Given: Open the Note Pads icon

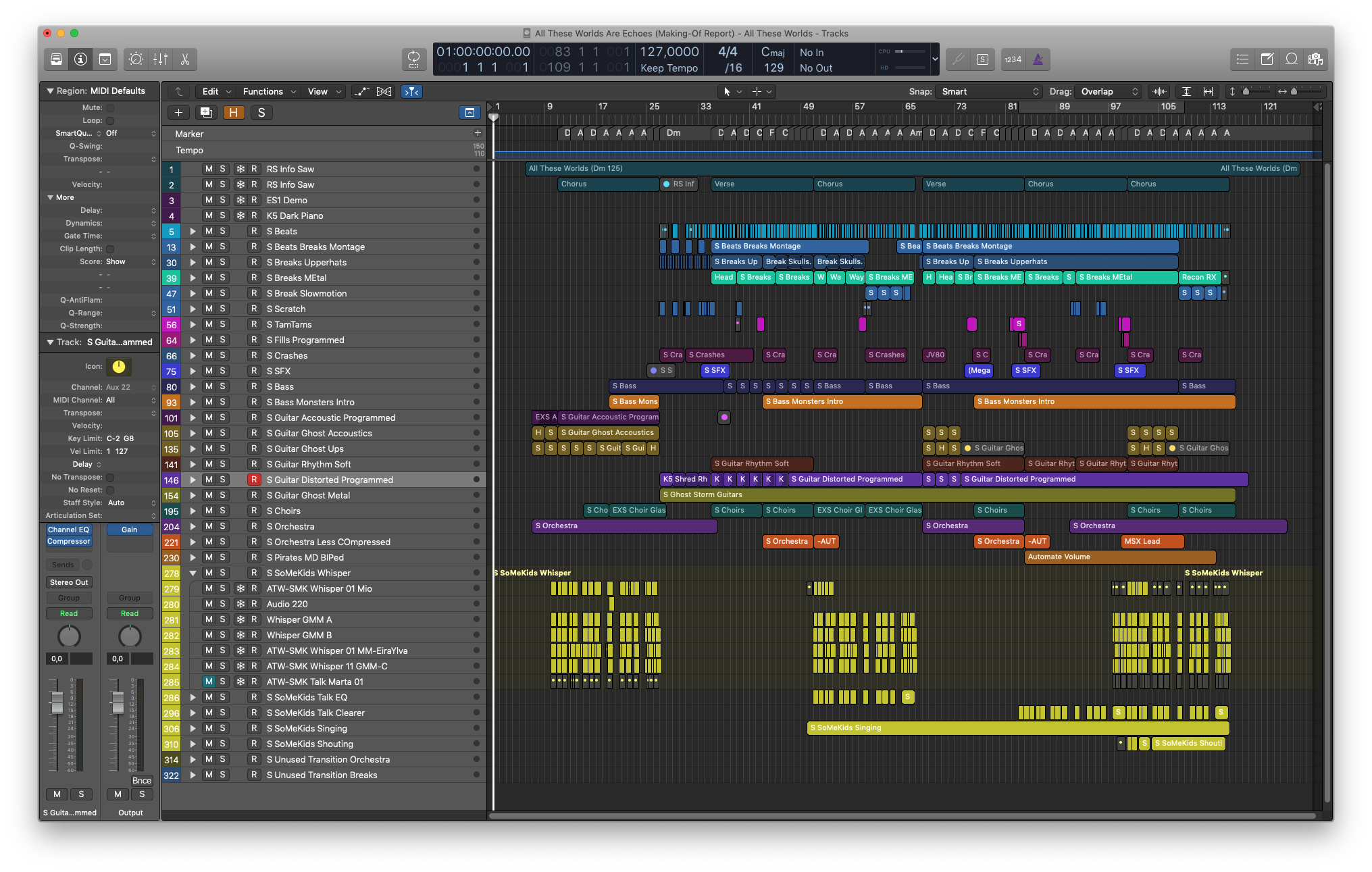Looking at the screenshot, I should coord(1267,59).
